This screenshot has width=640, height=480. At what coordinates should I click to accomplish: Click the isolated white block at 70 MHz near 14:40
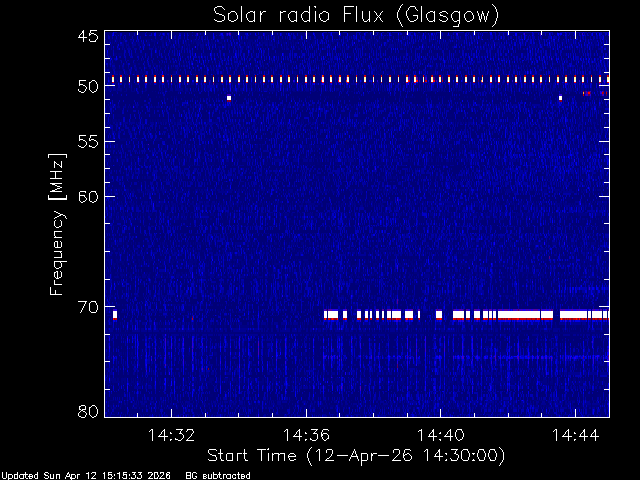(x=439, y=315)
